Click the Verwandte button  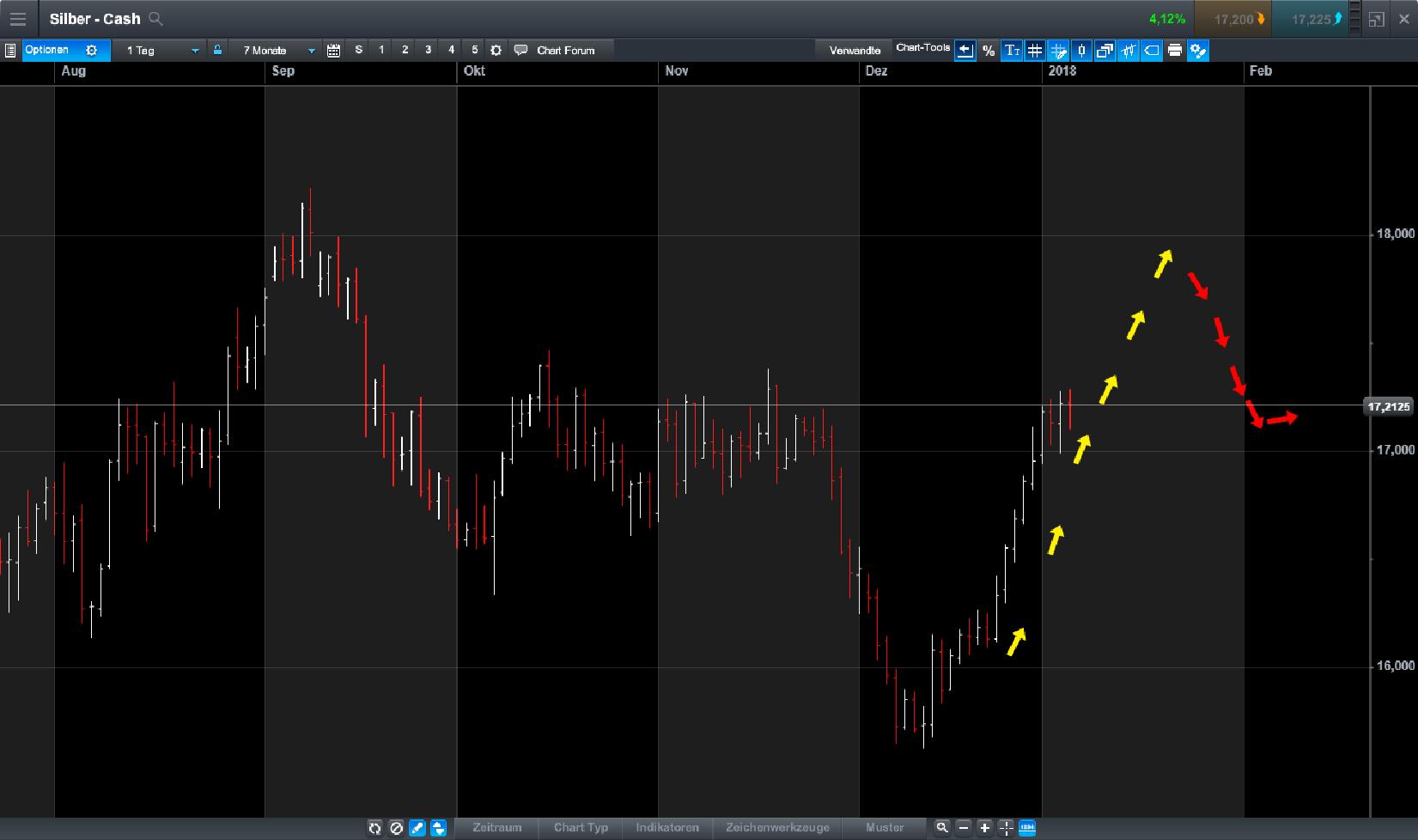(853, 50)
